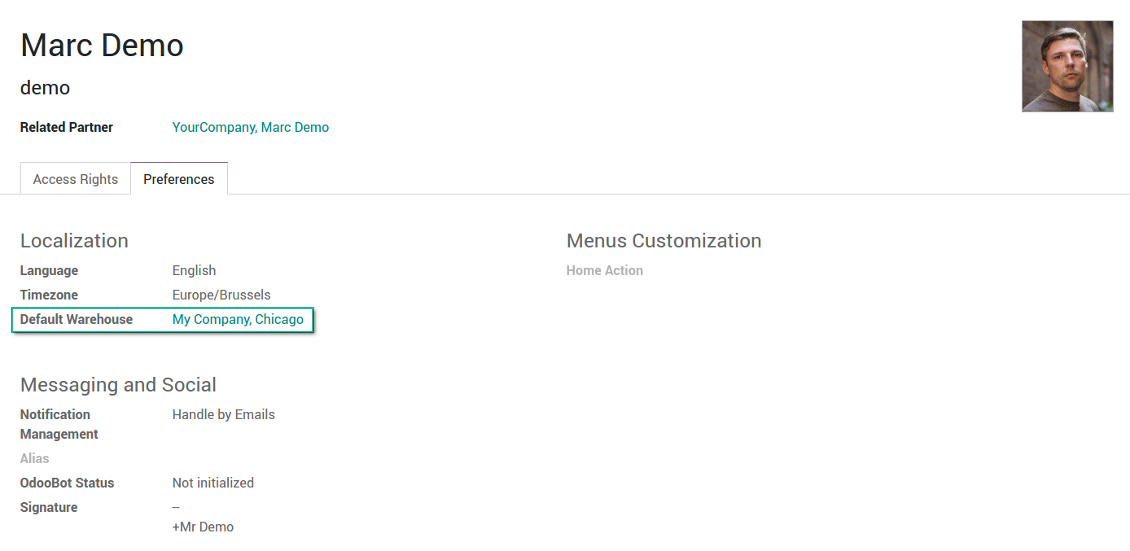Click the Europe/Brussels timezone value
1130x551 pixels.
pos(221,295)
